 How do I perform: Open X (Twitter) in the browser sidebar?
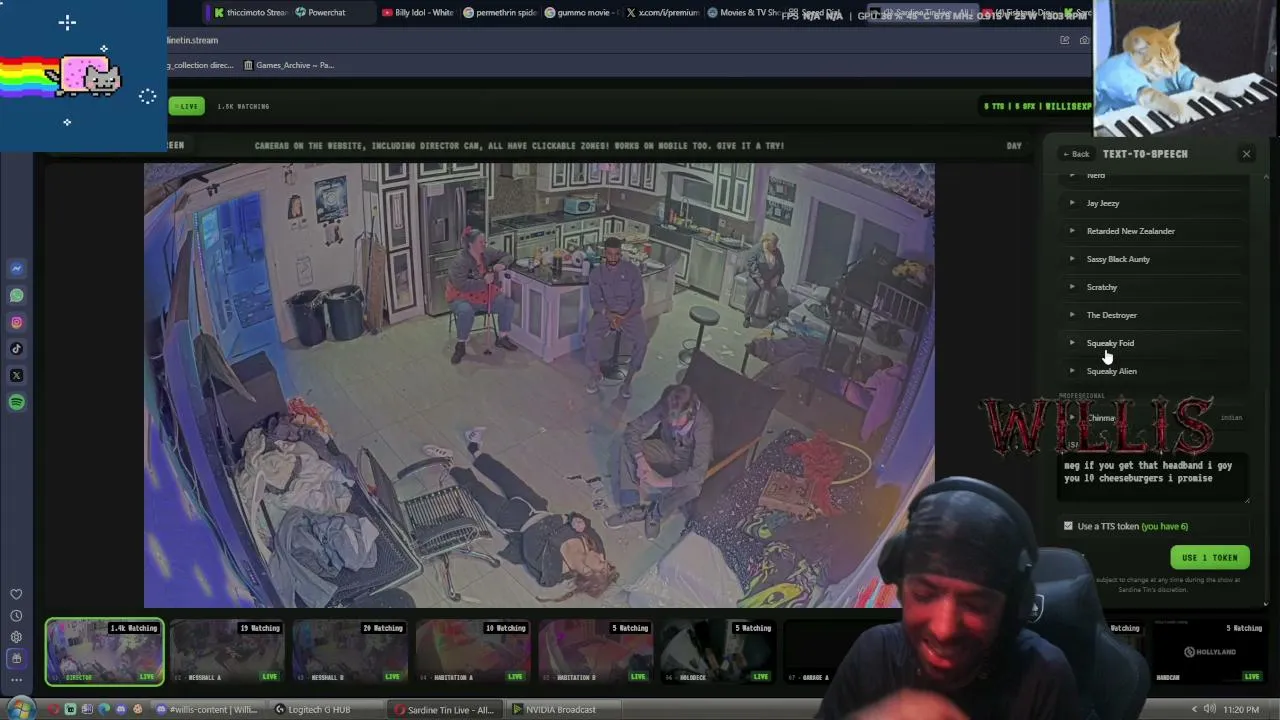16,376
